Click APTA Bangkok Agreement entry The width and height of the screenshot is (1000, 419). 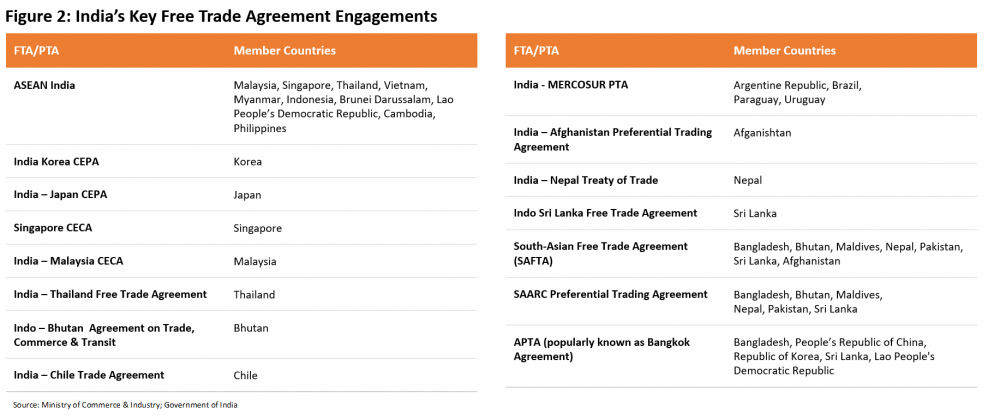pyautogui.click(x=601, y=349)
